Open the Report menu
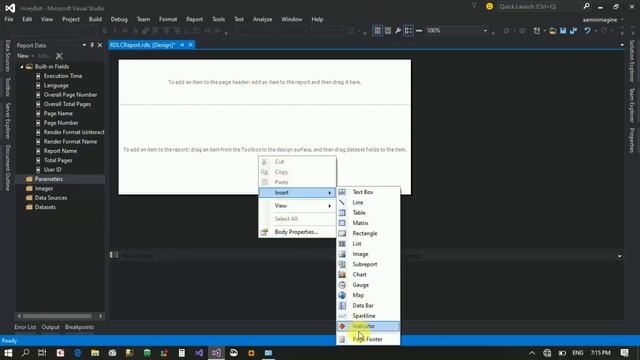 [x=194, y=19]
